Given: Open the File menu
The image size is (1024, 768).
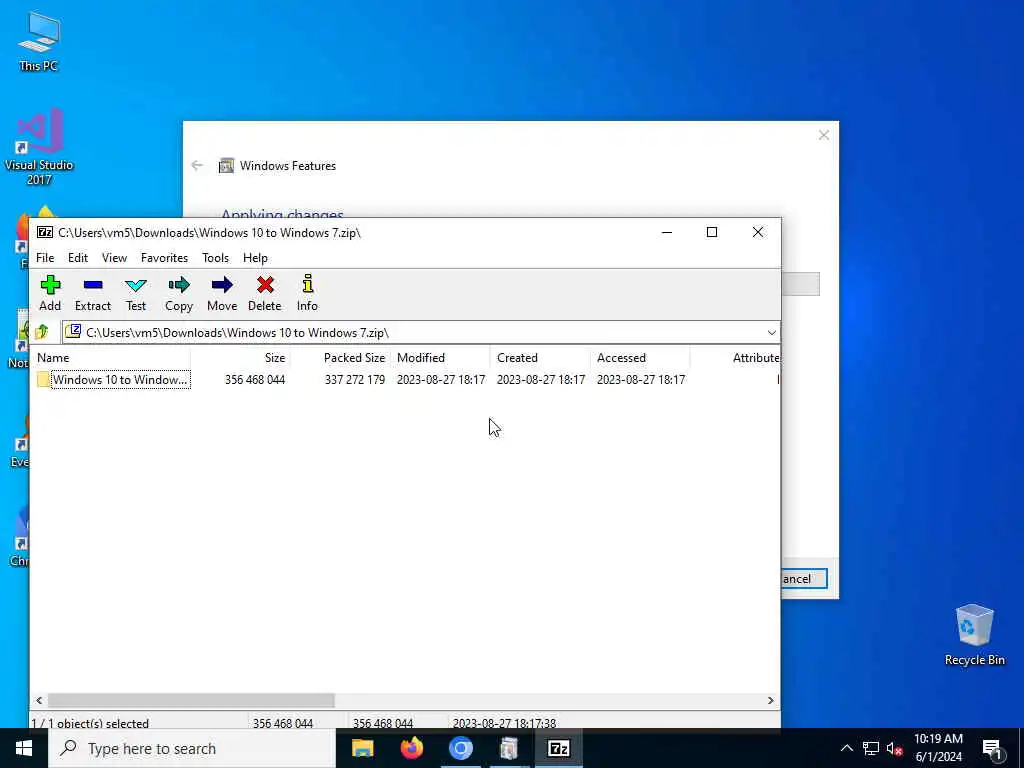Looking at the screenshot, I should (x=45, y=258).
